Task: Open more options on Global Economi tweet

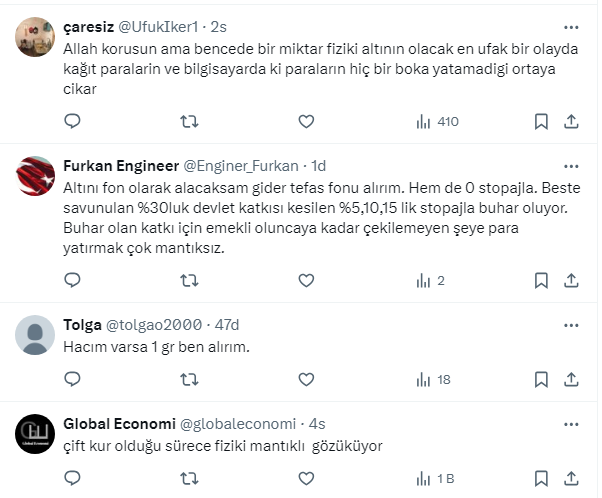Action: 570,423
